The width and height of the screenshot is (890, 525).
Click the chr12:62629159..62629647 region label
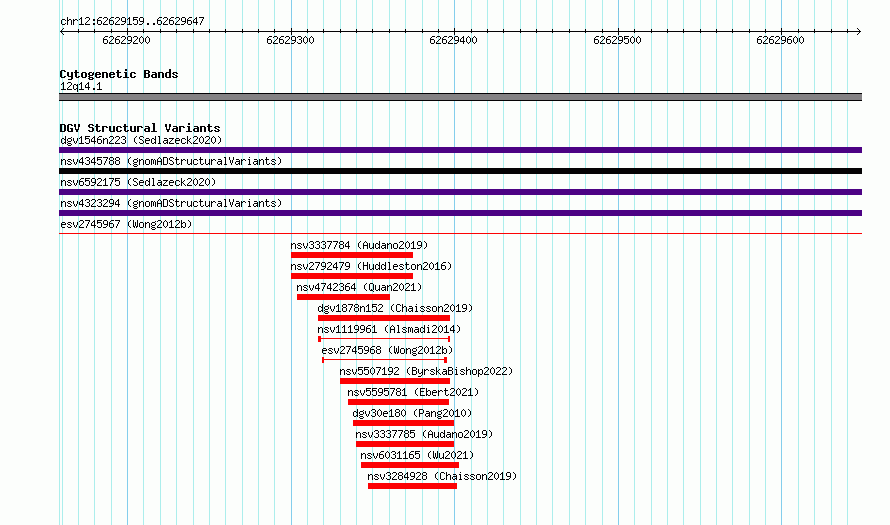click(132, 22)
